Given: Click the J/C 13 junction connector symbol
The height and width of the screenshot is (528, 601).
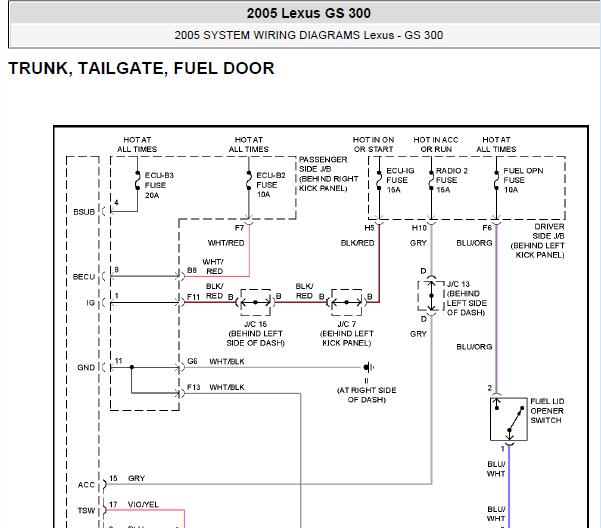Looking at the screenshot, I should pos(431,296).
